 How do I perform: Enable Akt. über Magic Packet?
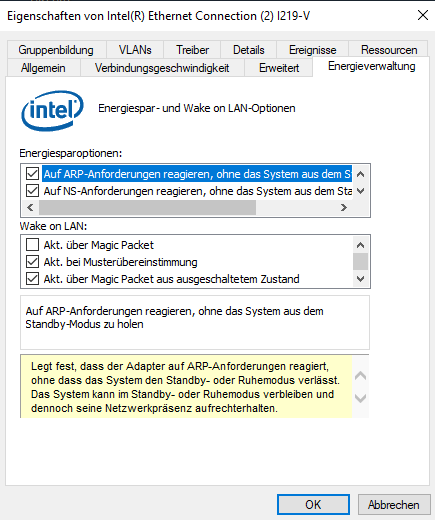(x=32, y=245)
